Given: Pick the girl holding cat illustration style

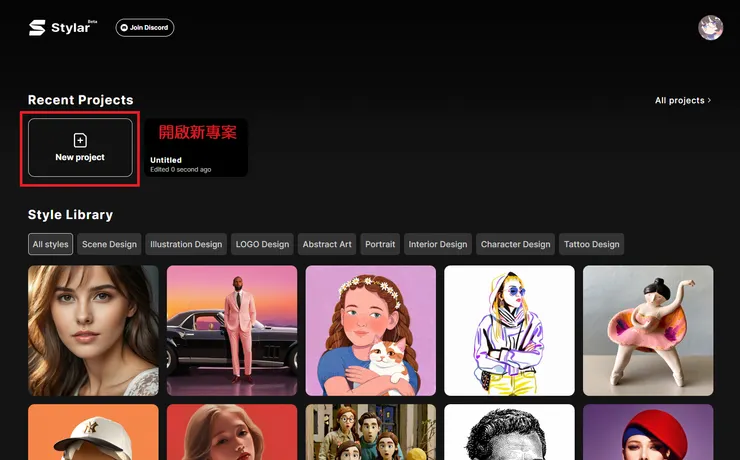Looking at the screenshot, I should pos(371,330).
